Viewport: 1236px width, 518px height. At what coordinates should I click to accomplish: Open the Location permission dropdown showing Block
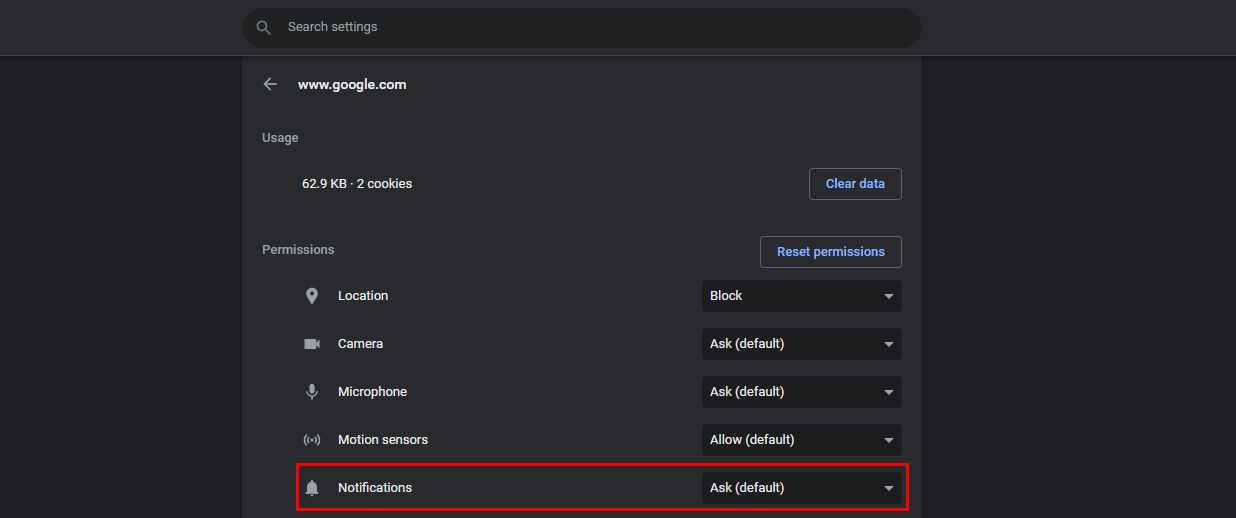pos(801,296)
